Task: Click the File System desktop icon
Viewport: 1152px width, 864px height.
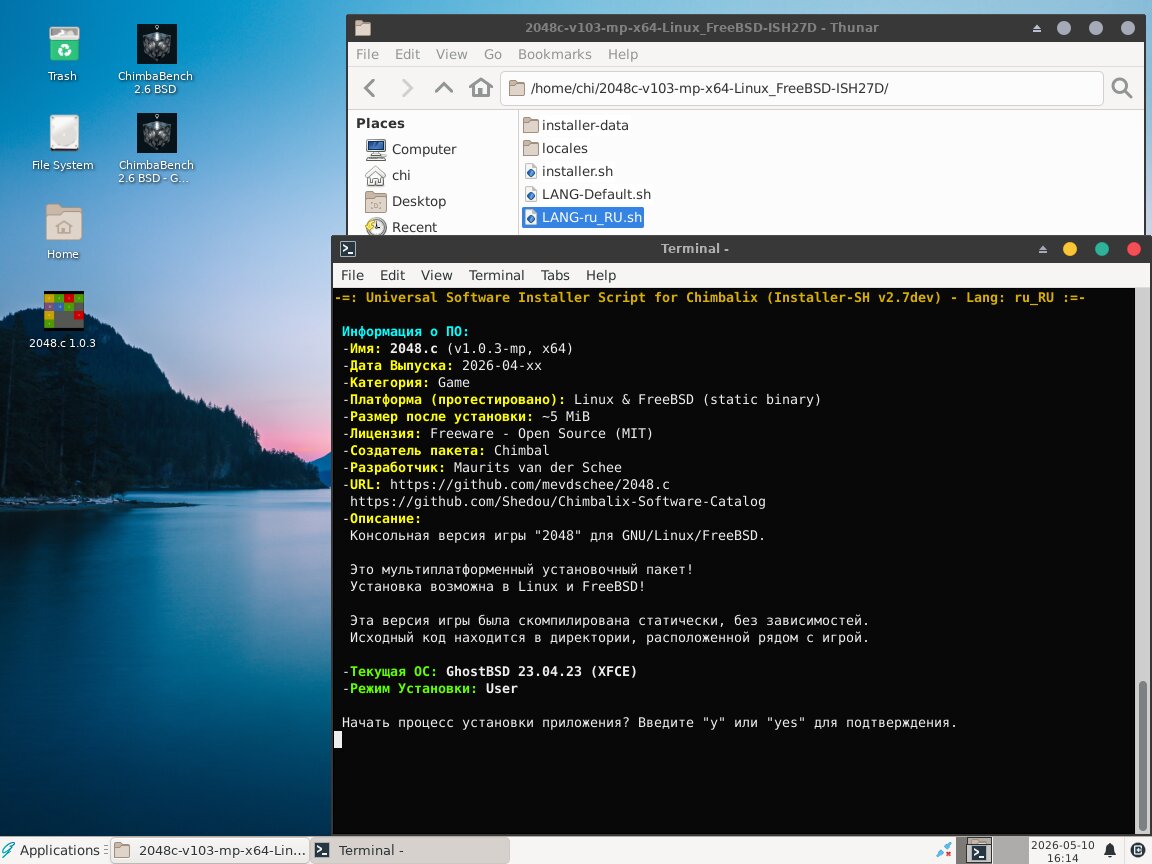Action: [x=63, y=143]
